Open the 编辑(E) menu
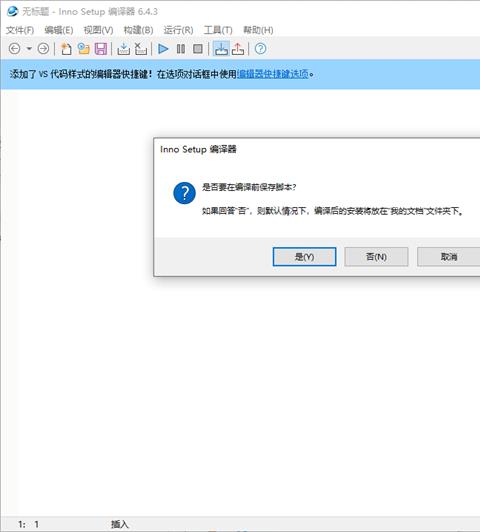Screen dimensions: 480x532 [59, 30]
